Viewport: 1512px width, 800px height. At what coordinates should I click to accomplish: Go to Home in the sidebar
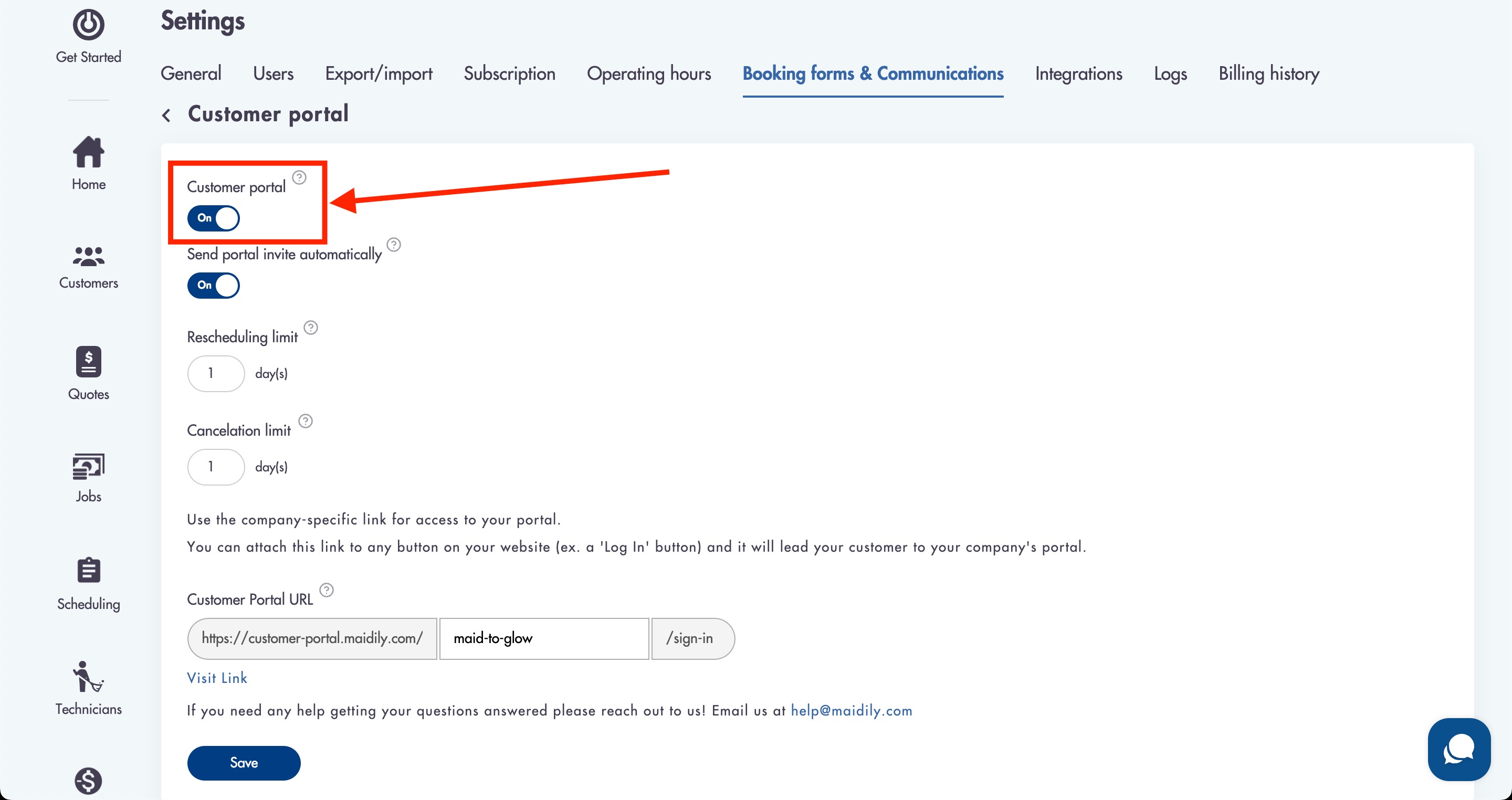[x=89, y=164]
